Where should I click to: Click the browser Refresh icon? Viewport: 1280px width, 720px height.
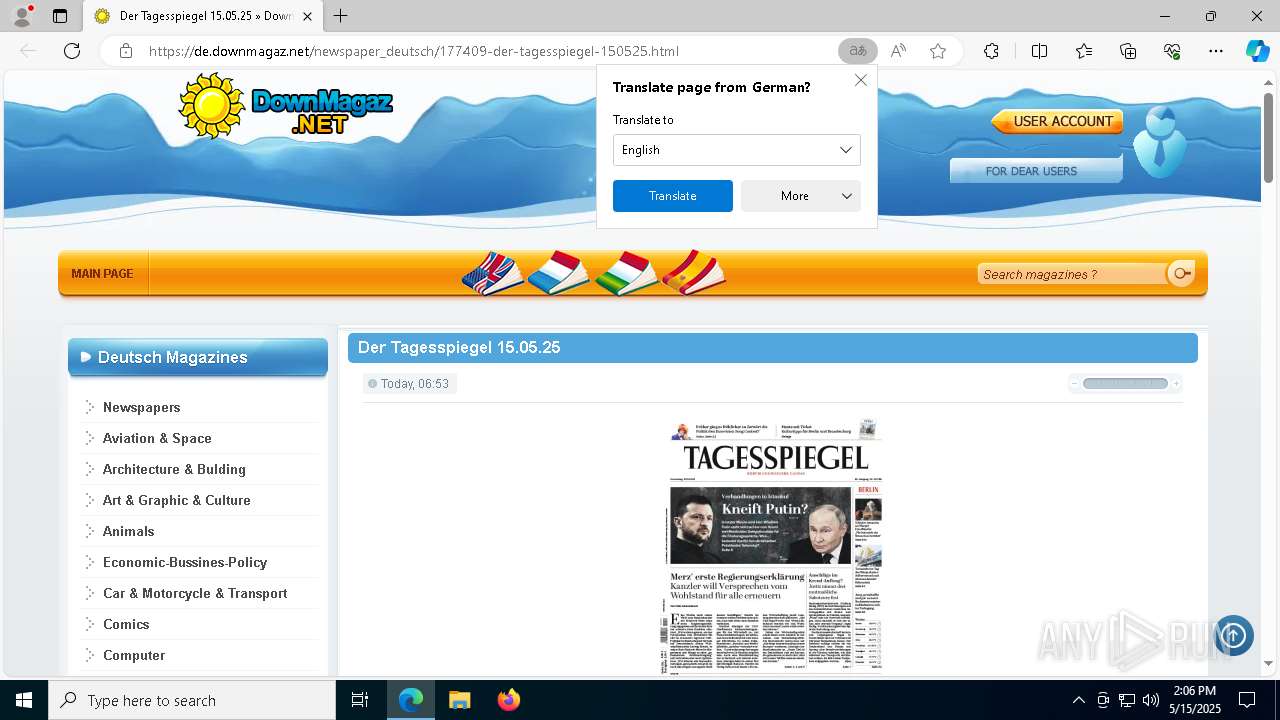point(72,51)
